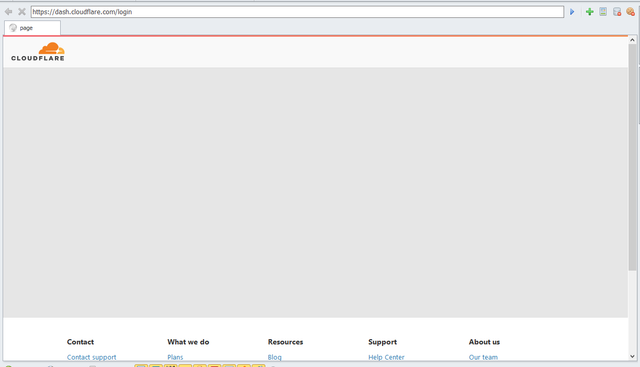The width and height of the screenshot is (640, 367).
Task: Click the blue go arrow beside address bar
Action: (x=572, y=12)
